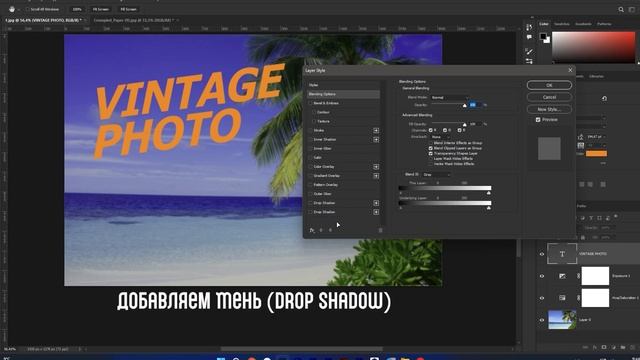This screenshot has width=640, height=360.
Task: Enable the Stroke effect checkbox
Action: pos(310,131)
